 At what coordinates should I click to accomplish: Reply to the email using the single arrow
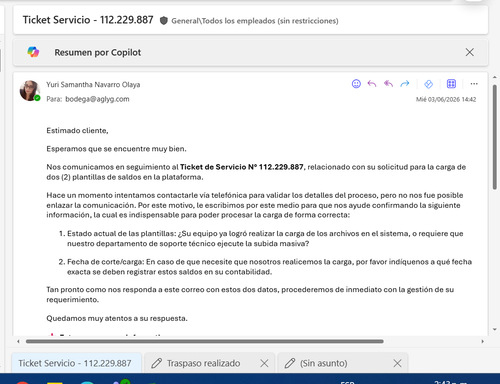[372, 84]
